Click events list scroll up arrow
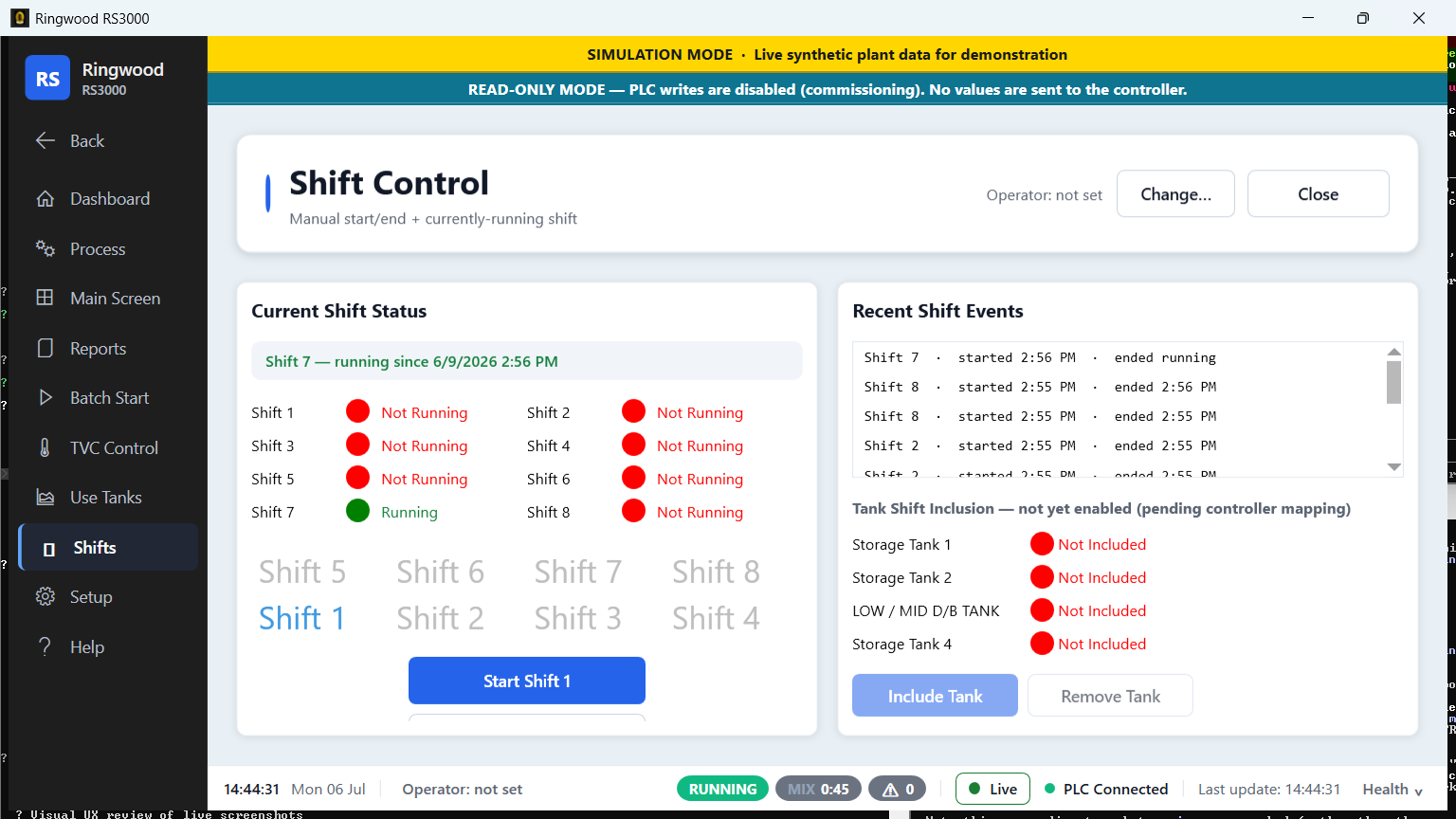The image size is (1456, 819). pos(1393,352)
